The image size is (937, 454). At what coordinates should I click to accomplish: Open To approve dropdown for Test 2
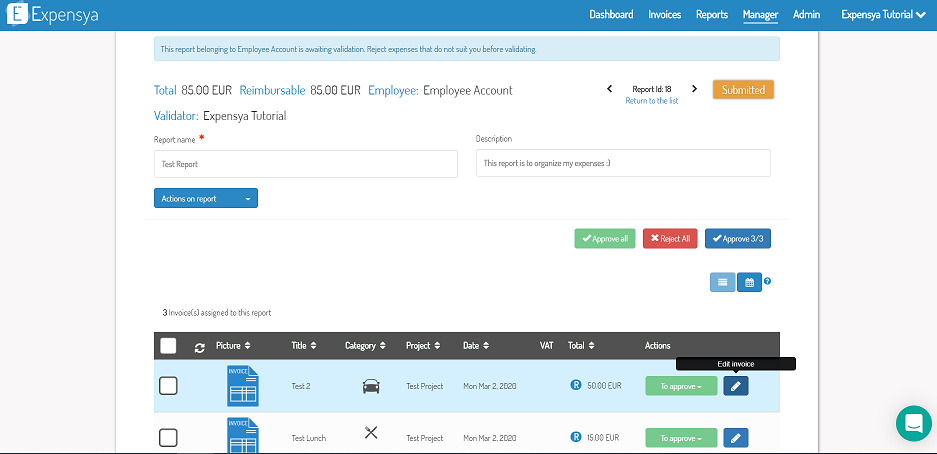tap(681, 386)
